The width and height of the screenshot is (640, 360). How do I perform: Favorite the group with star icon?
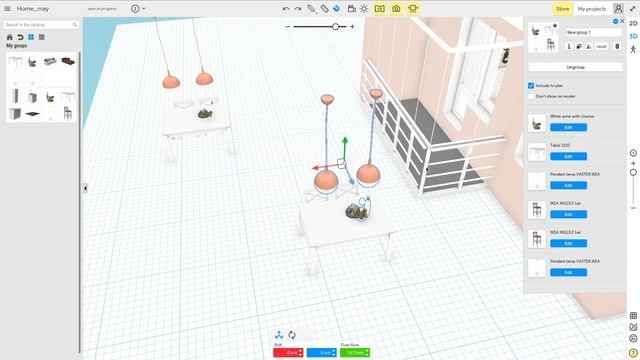[555, 26]
